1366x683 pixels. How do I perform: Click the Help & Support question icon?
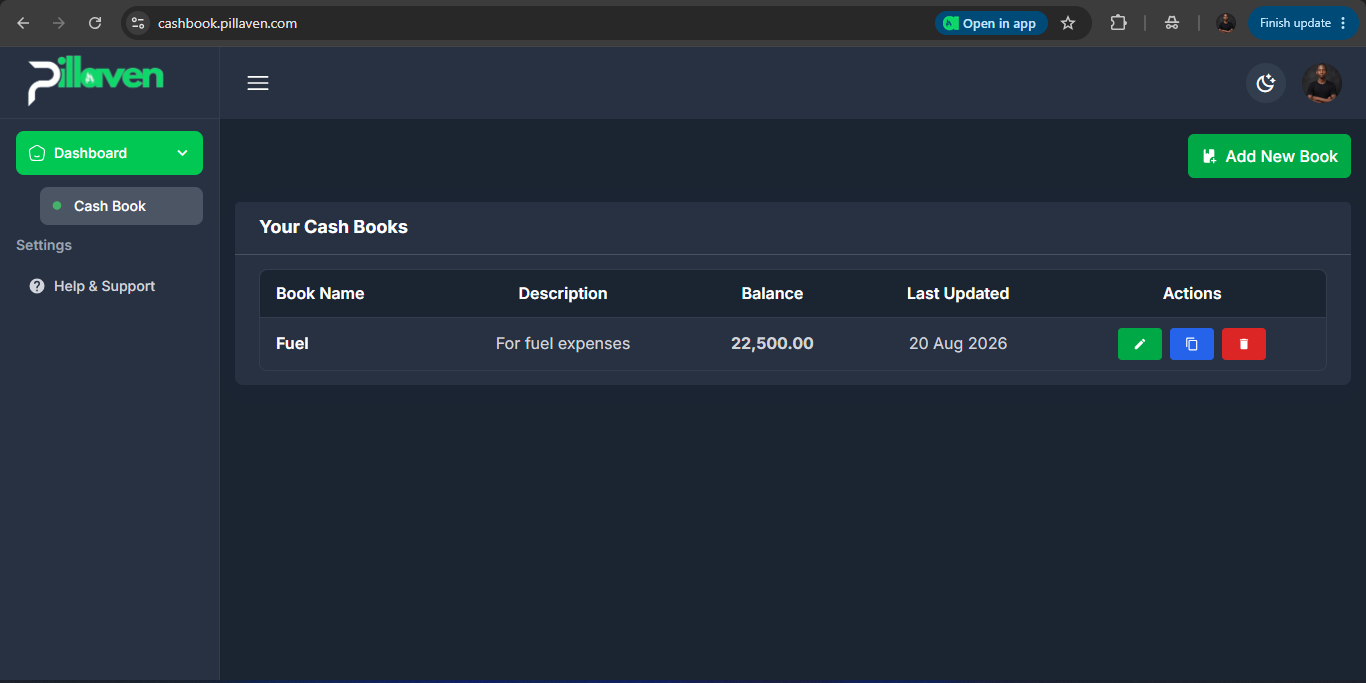coord(37,286)
